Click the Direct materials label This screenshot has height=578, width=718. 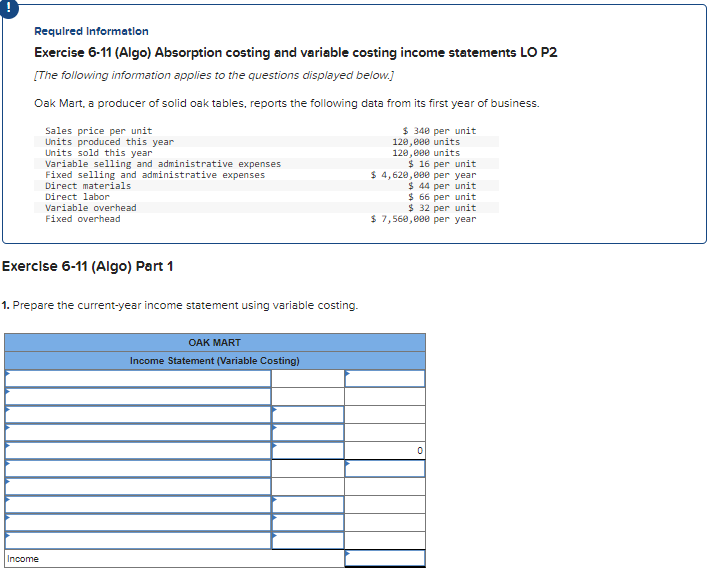[x=88, y=186]
